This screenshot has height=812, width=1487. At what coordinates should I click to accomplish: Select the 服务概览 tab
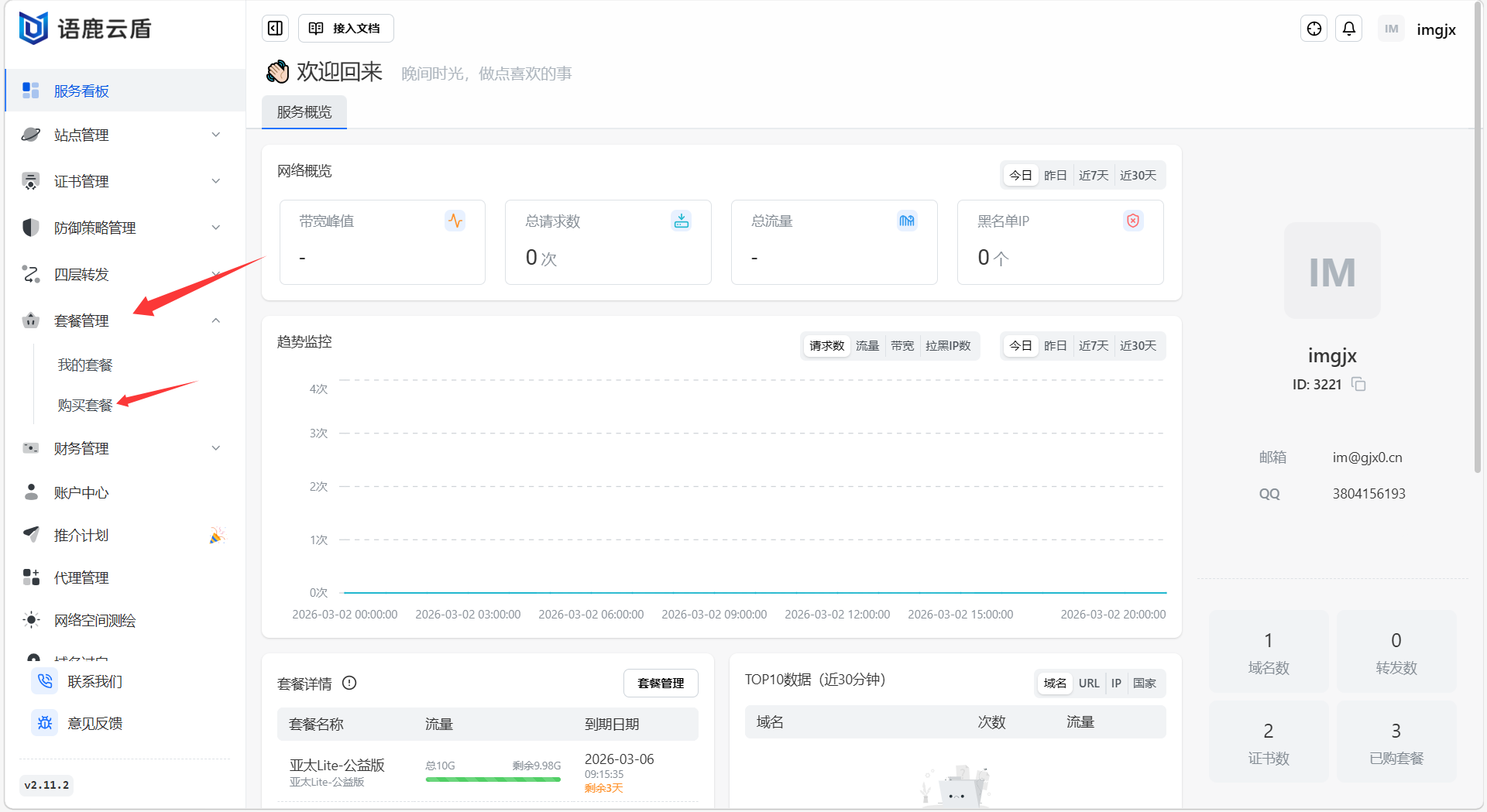pyautogui.click(x=304, y=112)
